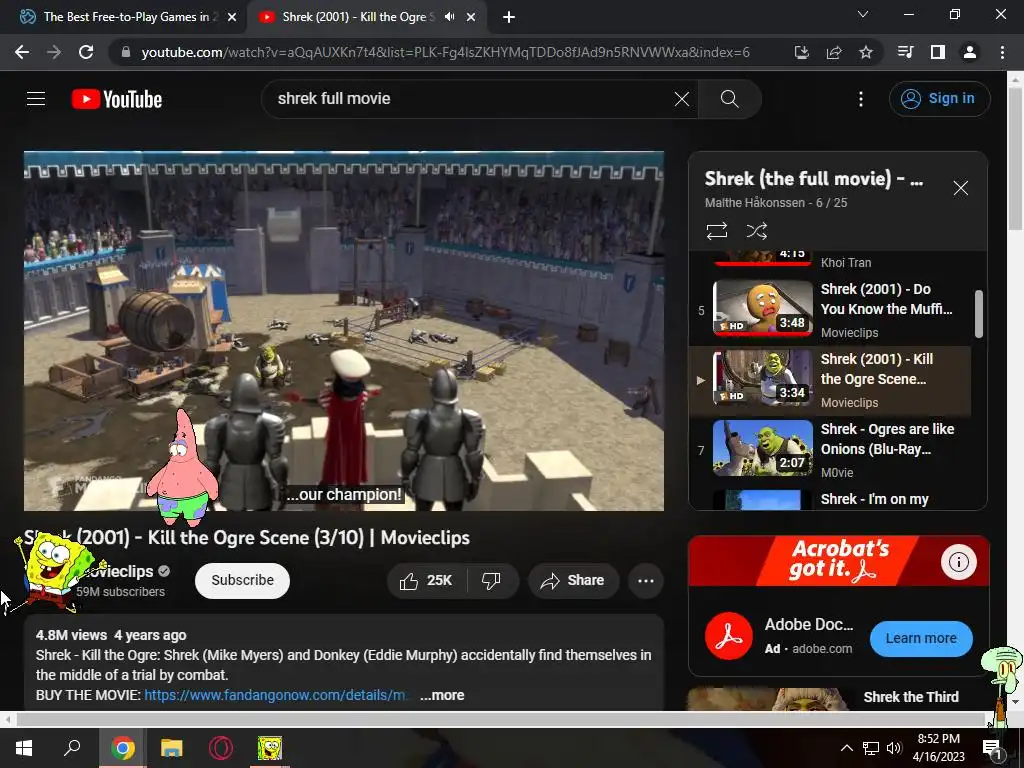Viewport: 1024px width, 768px height.
Task: Show hidden tray icons chevron
Action: click(846, 748)
